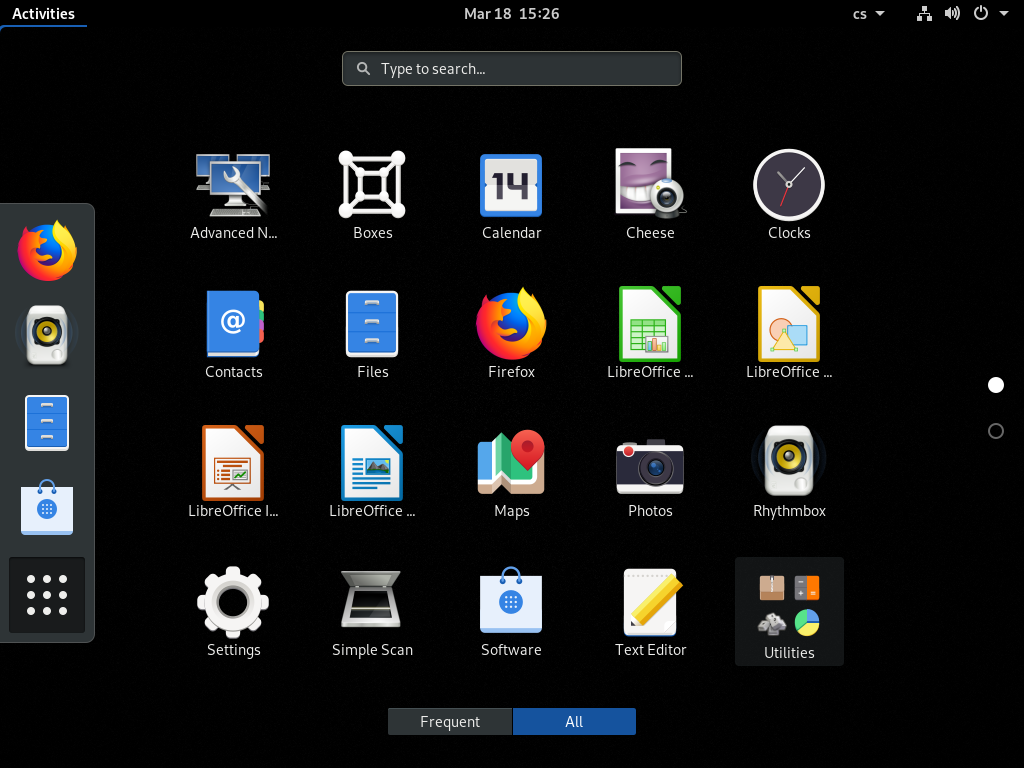Launch Files from the app grid
This screenshot has width=1024, height=768.
click(372, 334)
